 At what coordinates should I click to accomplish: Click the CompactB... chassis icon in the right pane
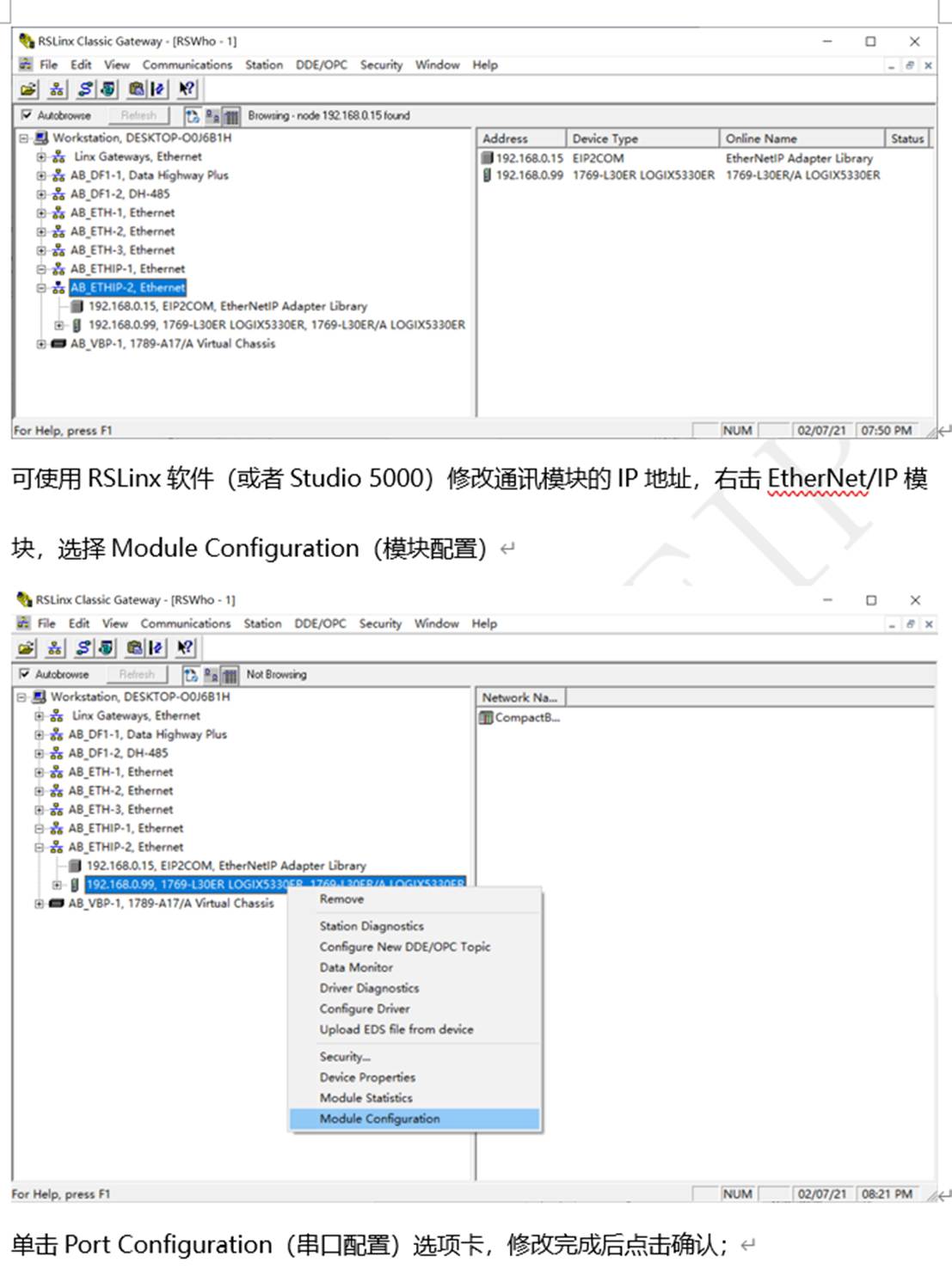point(486,717)
